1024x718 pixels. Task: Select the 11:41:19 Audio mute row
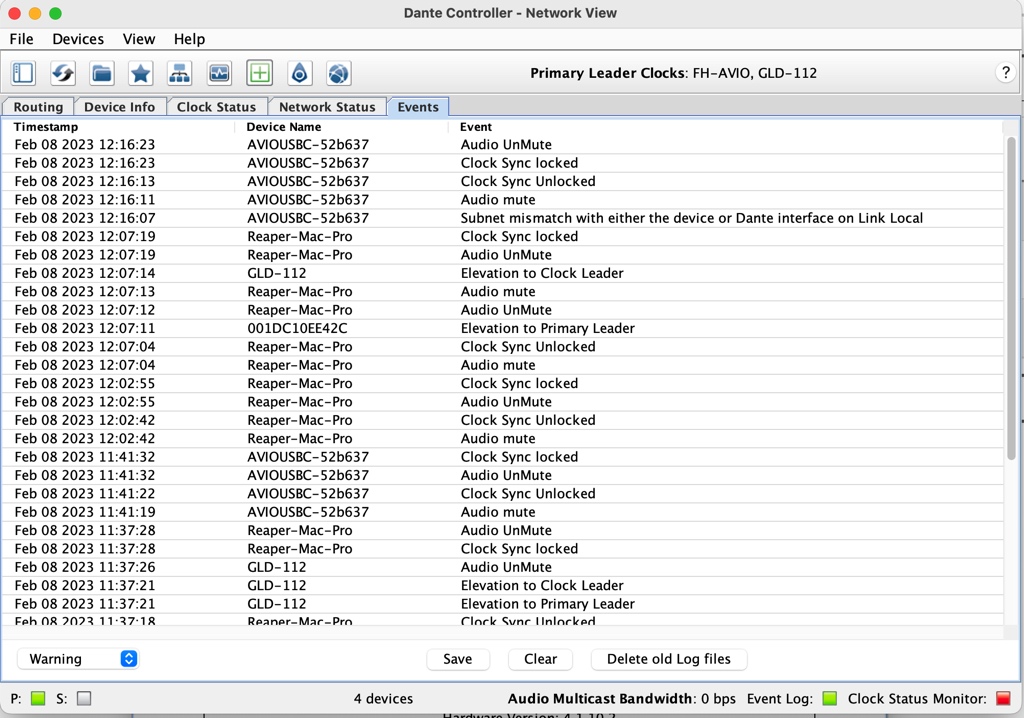502,512
